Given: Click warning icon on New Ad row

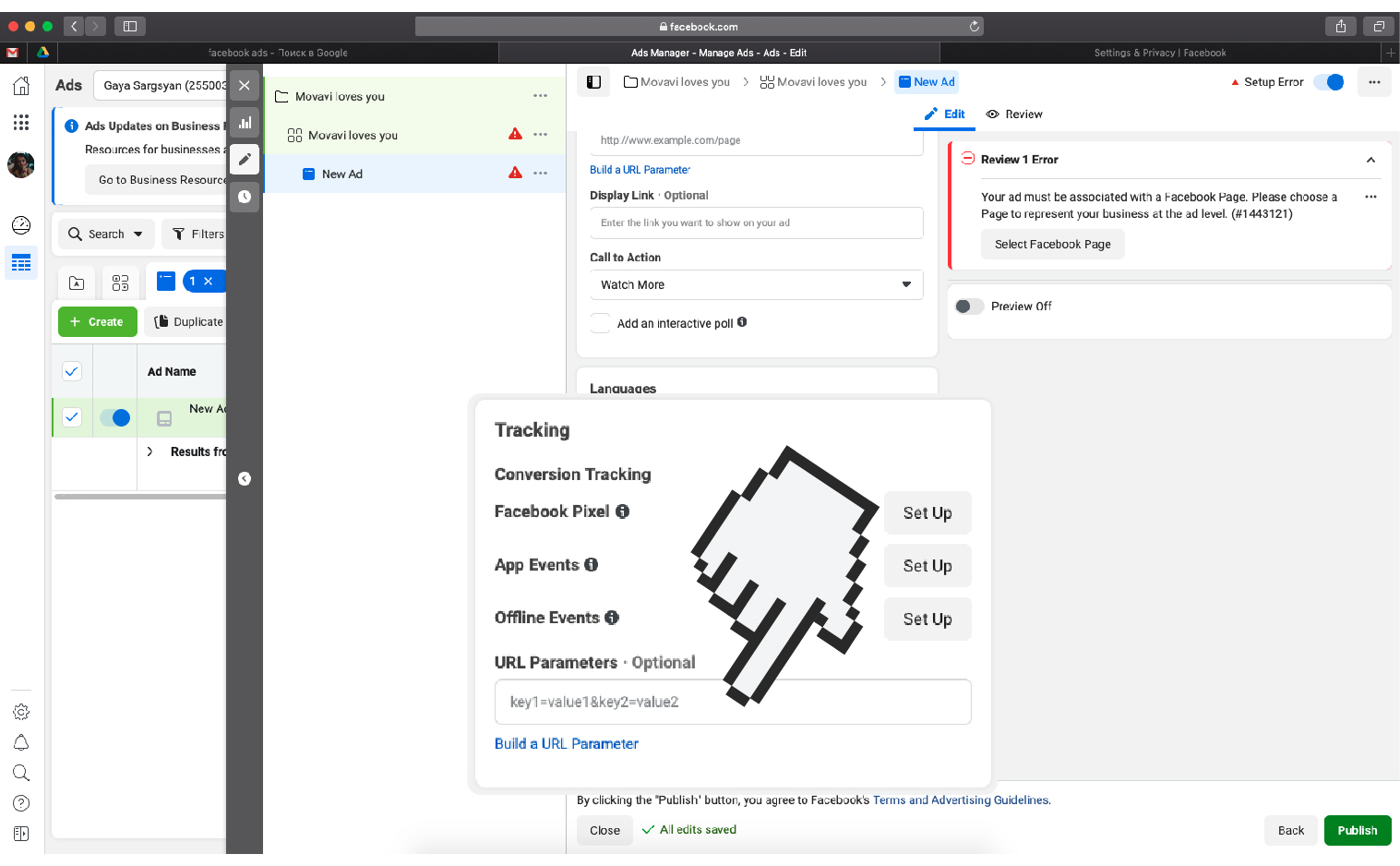Looking at the screenshot, I should 515,173.
